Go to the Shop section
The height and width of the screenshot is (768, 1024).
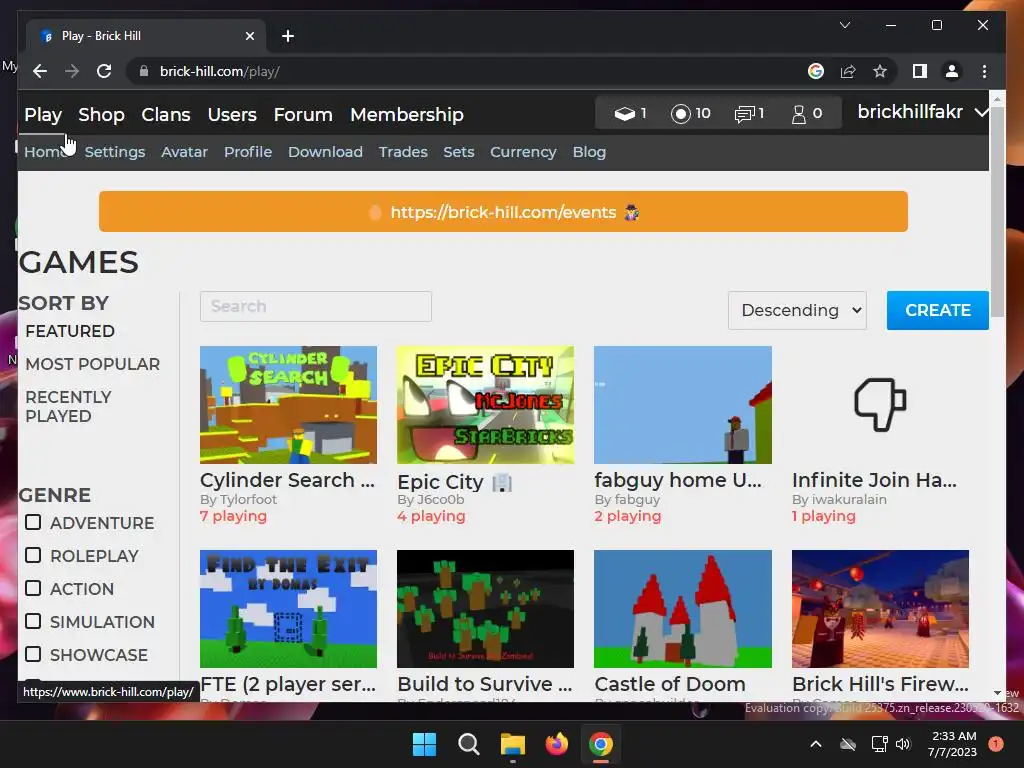point(101,115)
